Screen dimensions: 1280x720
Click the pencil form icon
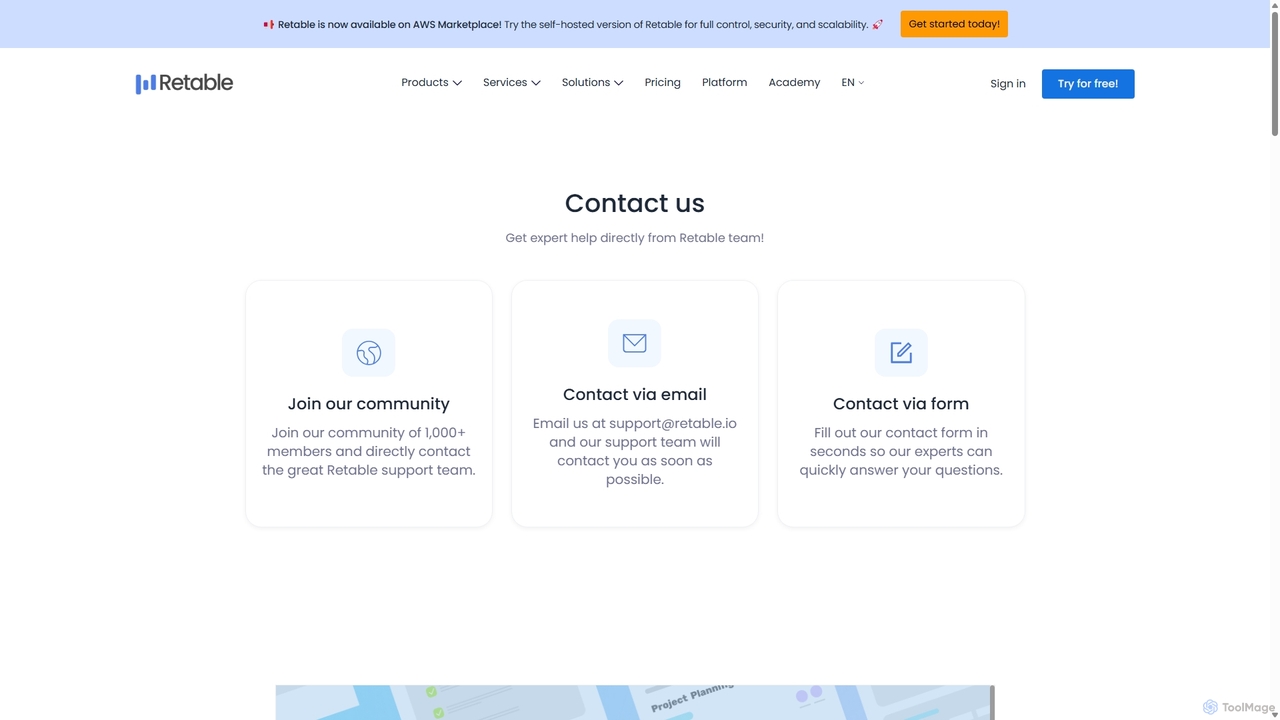(901, 353)
